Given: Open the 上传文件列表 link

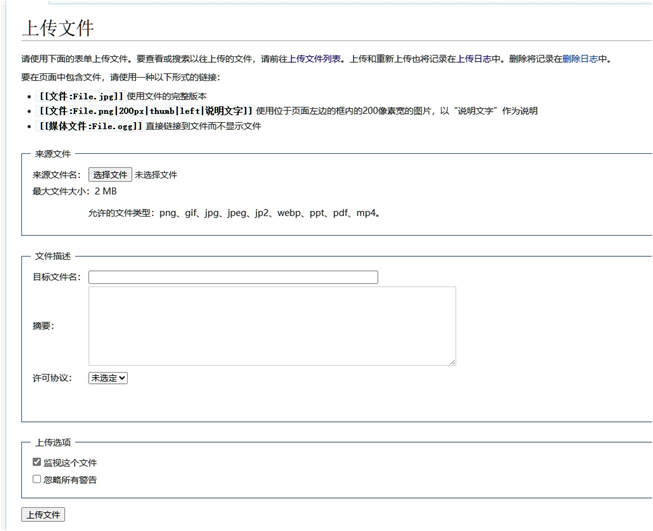Looking at the screenshot, I should pos(315,59).
